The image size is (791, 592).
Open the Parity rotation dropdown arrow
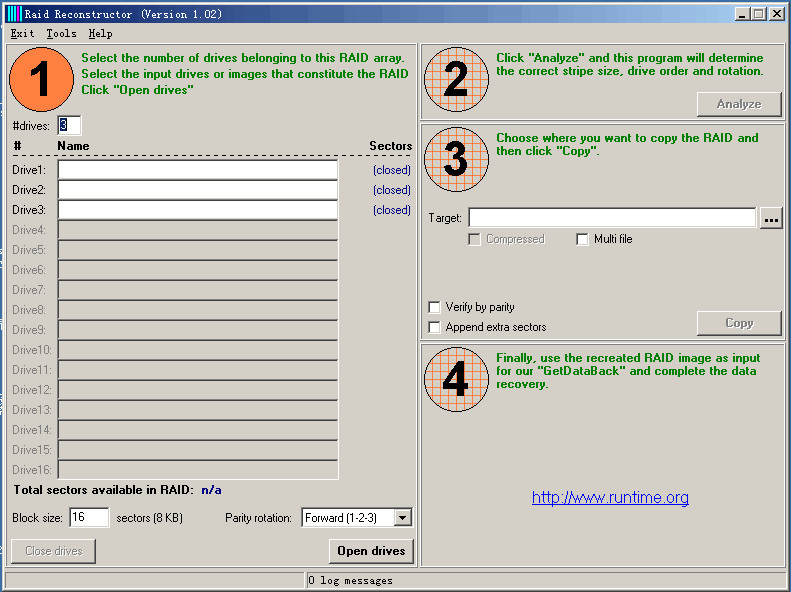(403, 517)
